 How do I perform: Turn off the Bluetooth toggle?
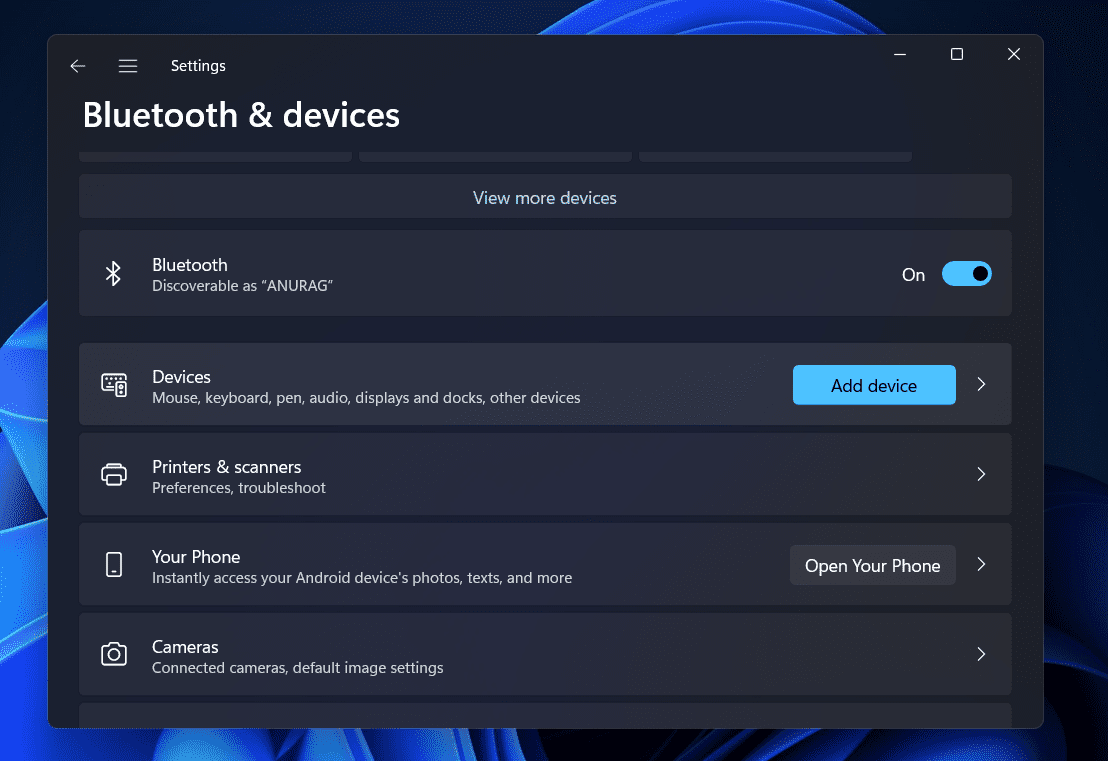(966, 274)
